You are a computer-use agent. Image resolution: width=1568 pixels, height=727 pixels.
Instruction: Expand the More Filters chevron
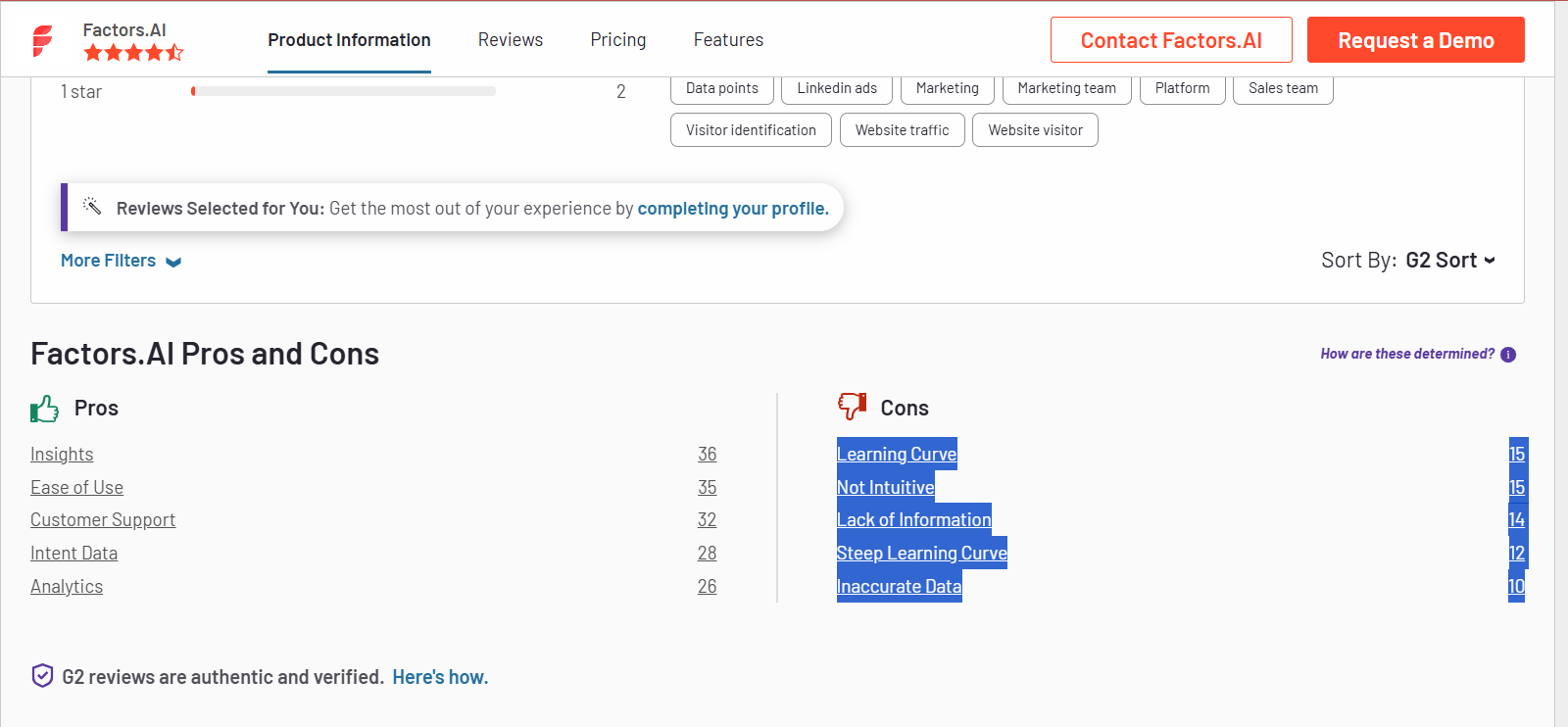(x=173, y=262)
